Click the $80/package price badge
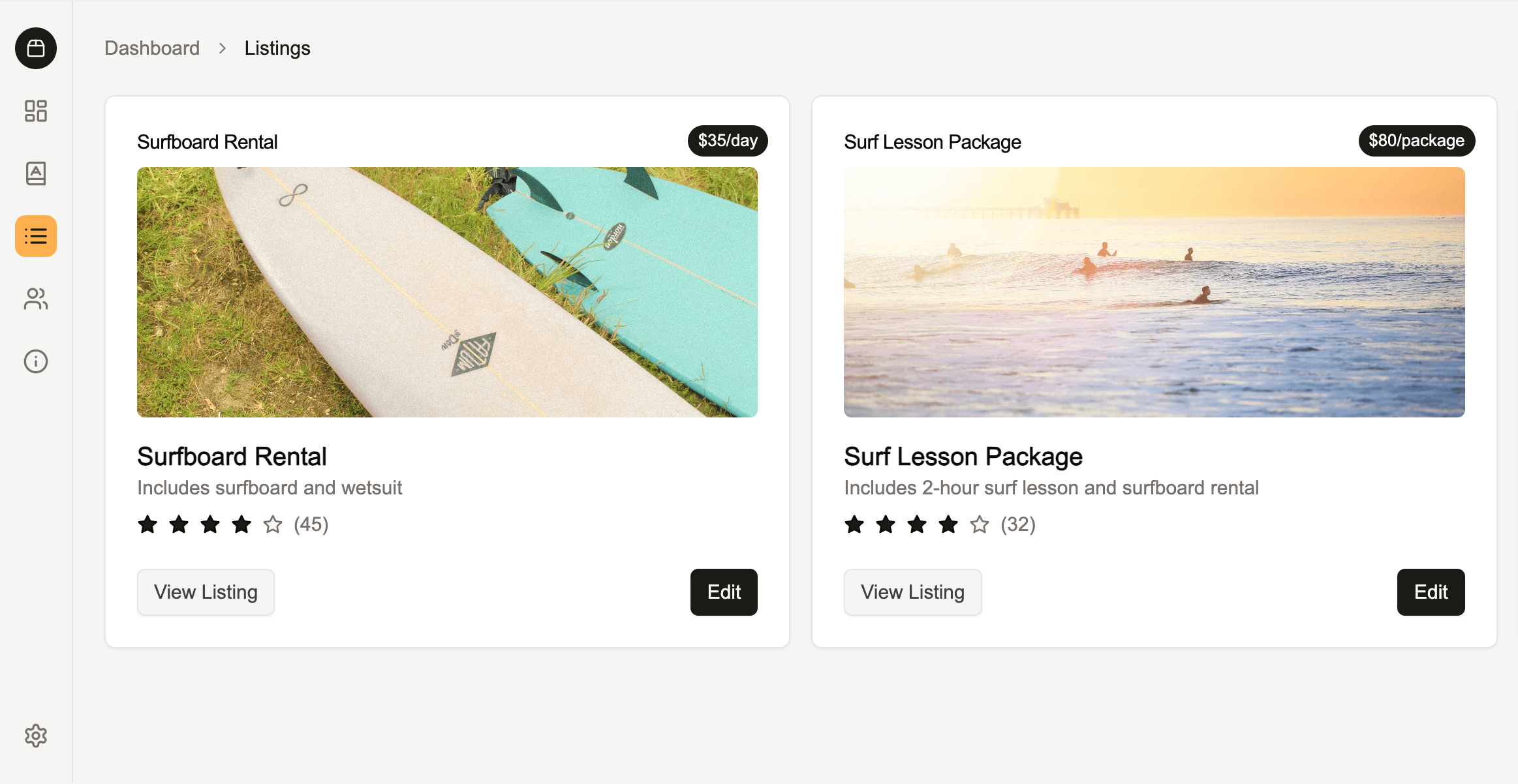 (x=1416, y=141)
